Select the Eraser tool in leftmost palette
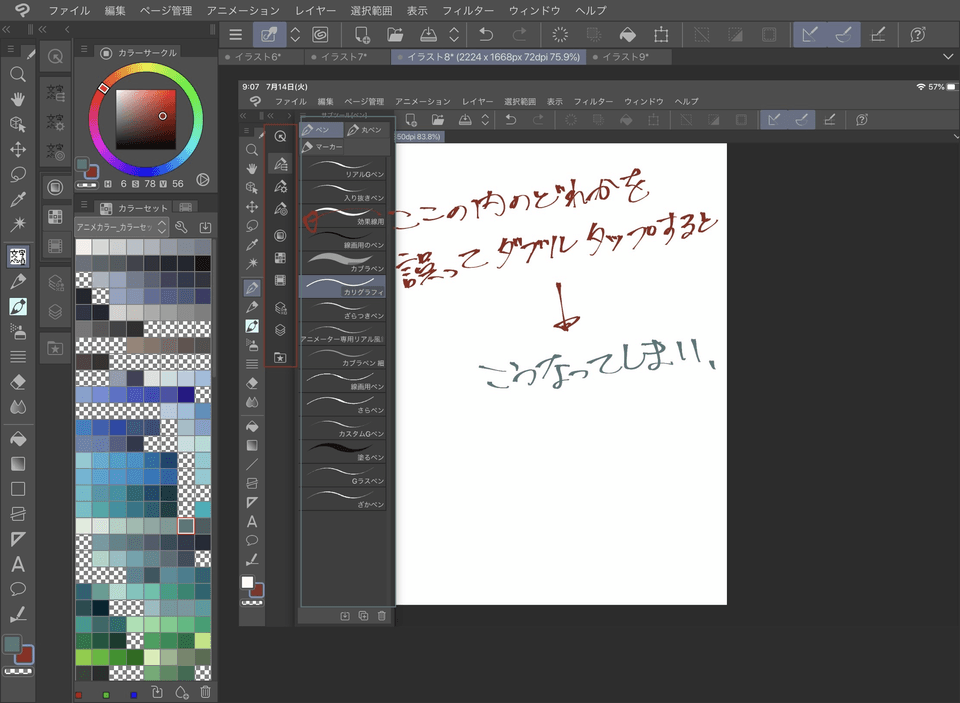The image size is (960, 703). point(18,382)
